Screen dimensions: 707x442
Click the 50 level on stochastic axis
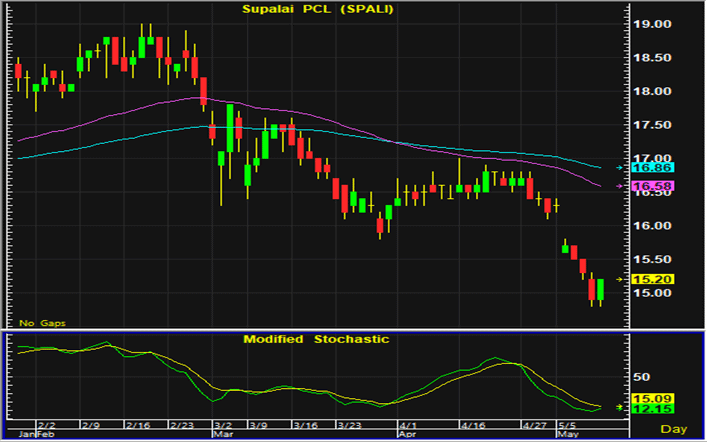pyautogui.click(x=642, y=377)
